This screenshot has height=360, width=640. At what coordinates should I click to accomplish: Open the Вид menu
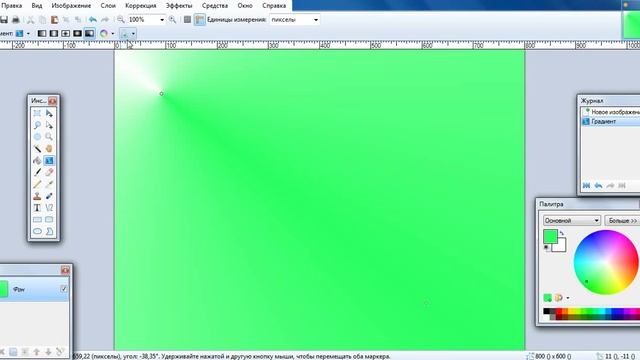[37, 6]
